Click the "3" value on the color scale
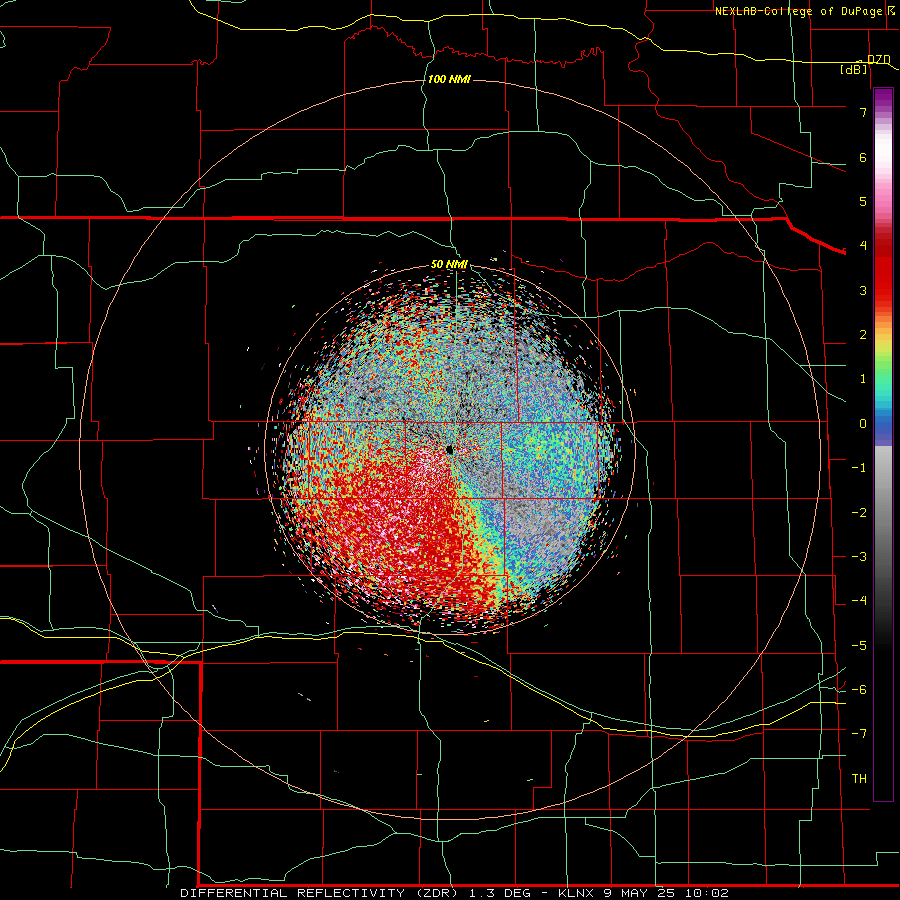900x900 pixels. tap(863, 290)
